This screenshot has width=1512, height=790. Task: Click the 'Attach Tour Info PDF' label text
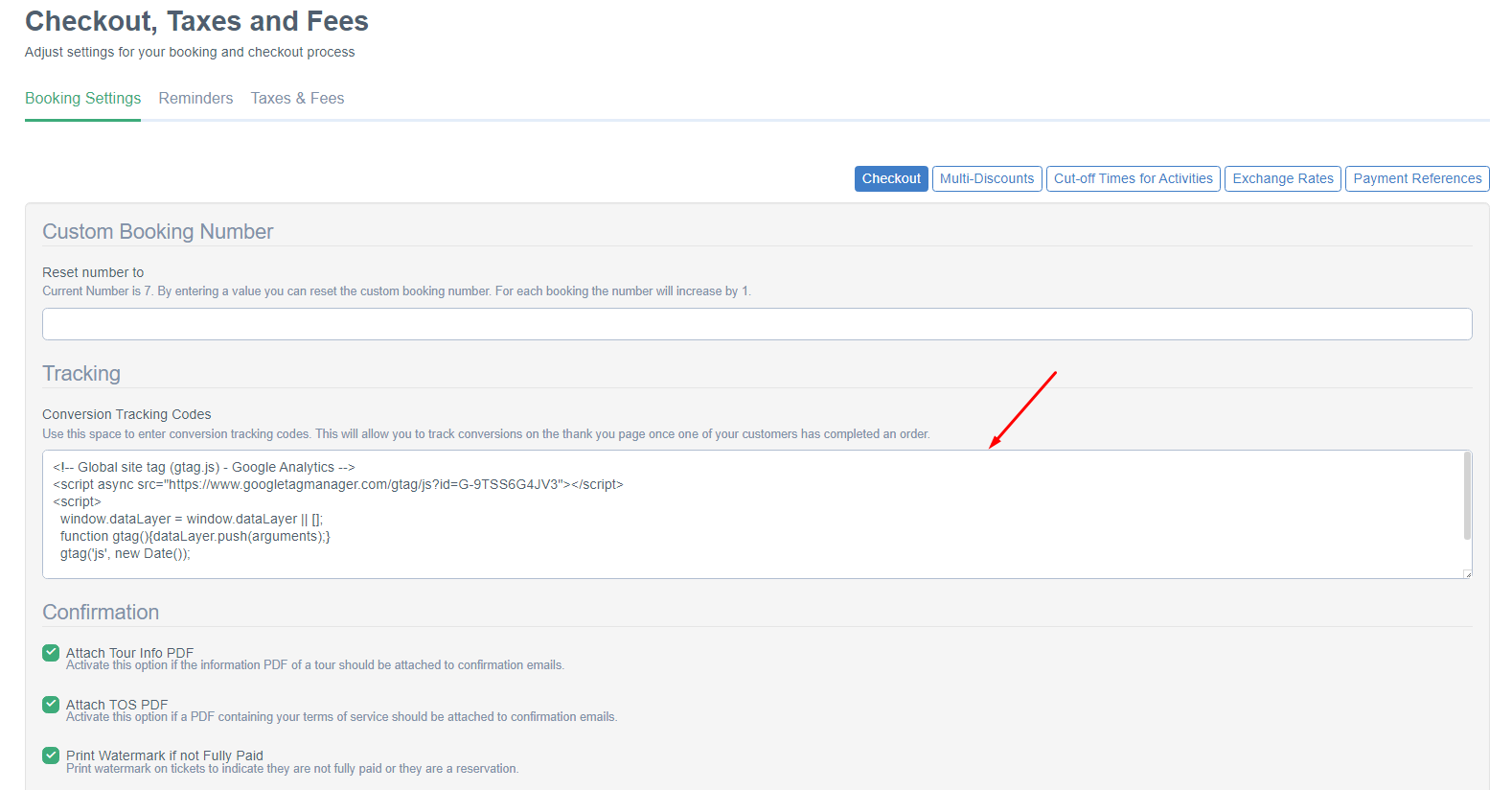pyautogui.click(x=129, y=653)
